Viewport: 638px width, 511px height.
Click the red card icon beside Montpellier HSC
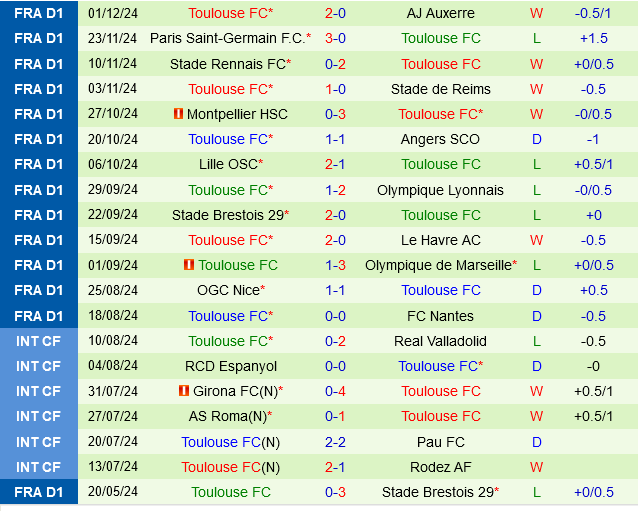click(x=179, y=114)
